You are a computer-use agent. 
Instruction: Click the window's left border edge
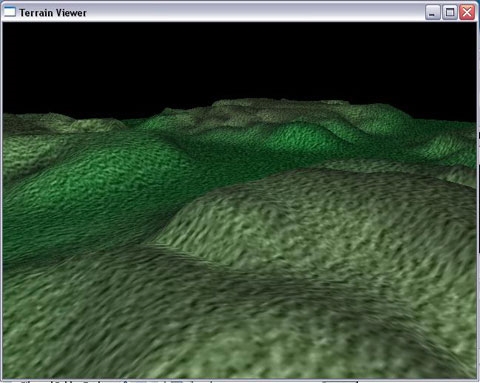point(2,200)
